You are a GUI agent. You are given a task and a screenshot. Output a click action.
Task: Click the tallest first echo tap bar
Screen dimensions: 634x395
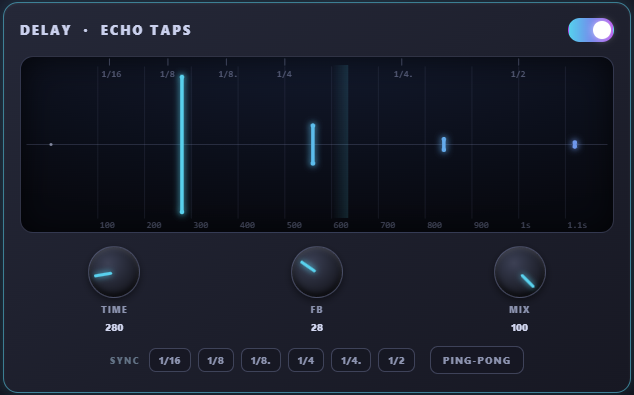pyautogui.click(x=182, y=144)
